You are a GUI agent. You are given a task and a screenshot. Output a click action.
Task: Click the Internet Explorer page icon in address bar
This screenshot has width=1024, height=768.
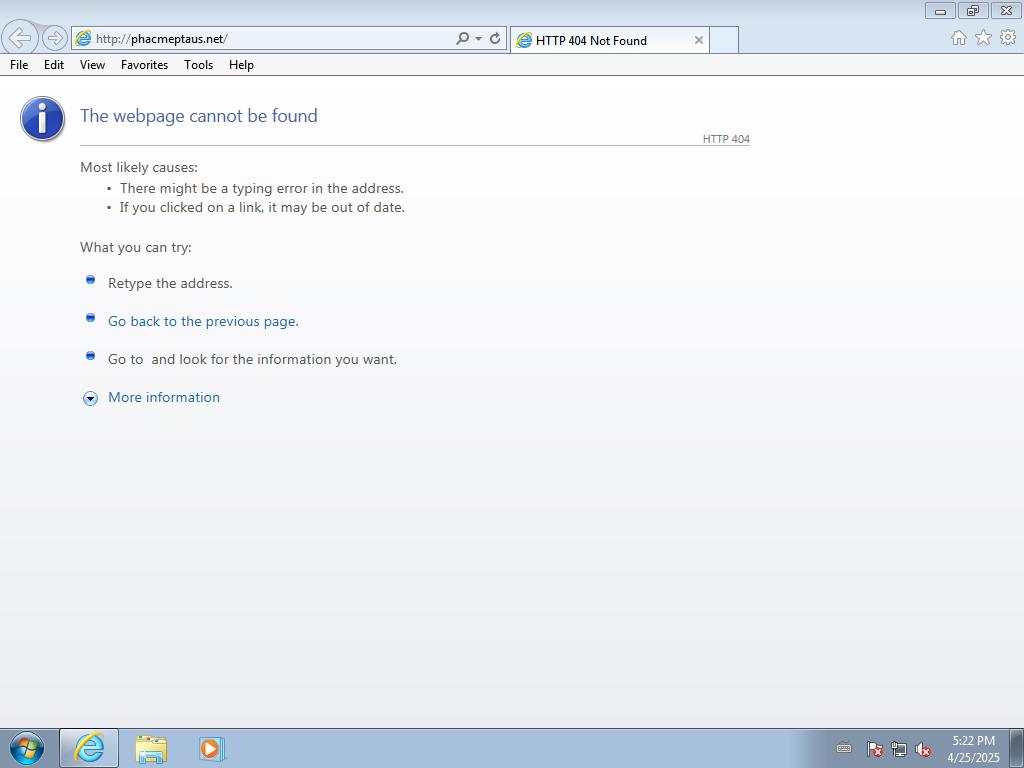83,39
